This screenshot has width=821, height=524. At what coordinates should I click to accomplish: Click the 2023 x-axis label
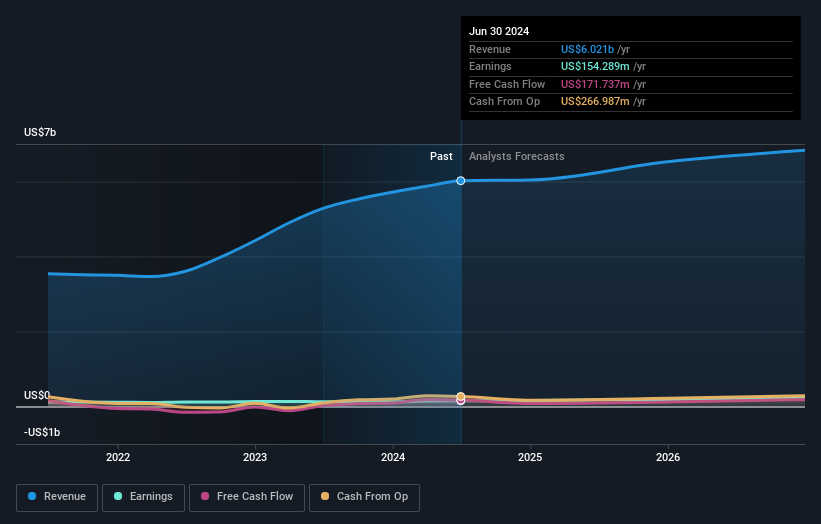[x=255, y=457]
